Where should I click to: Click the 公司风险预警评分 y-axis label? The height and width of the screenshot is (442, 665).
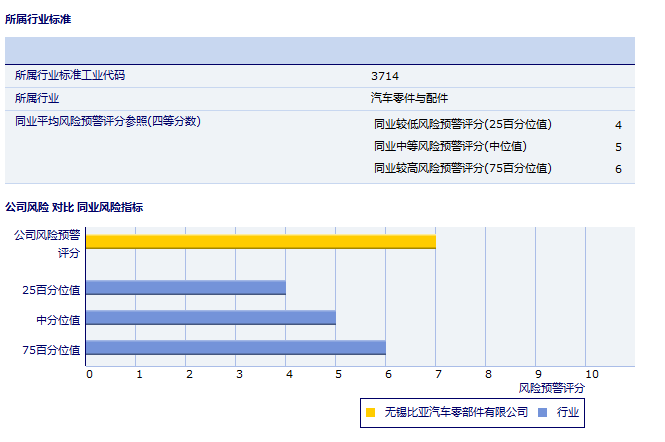(x=46, y=243)
